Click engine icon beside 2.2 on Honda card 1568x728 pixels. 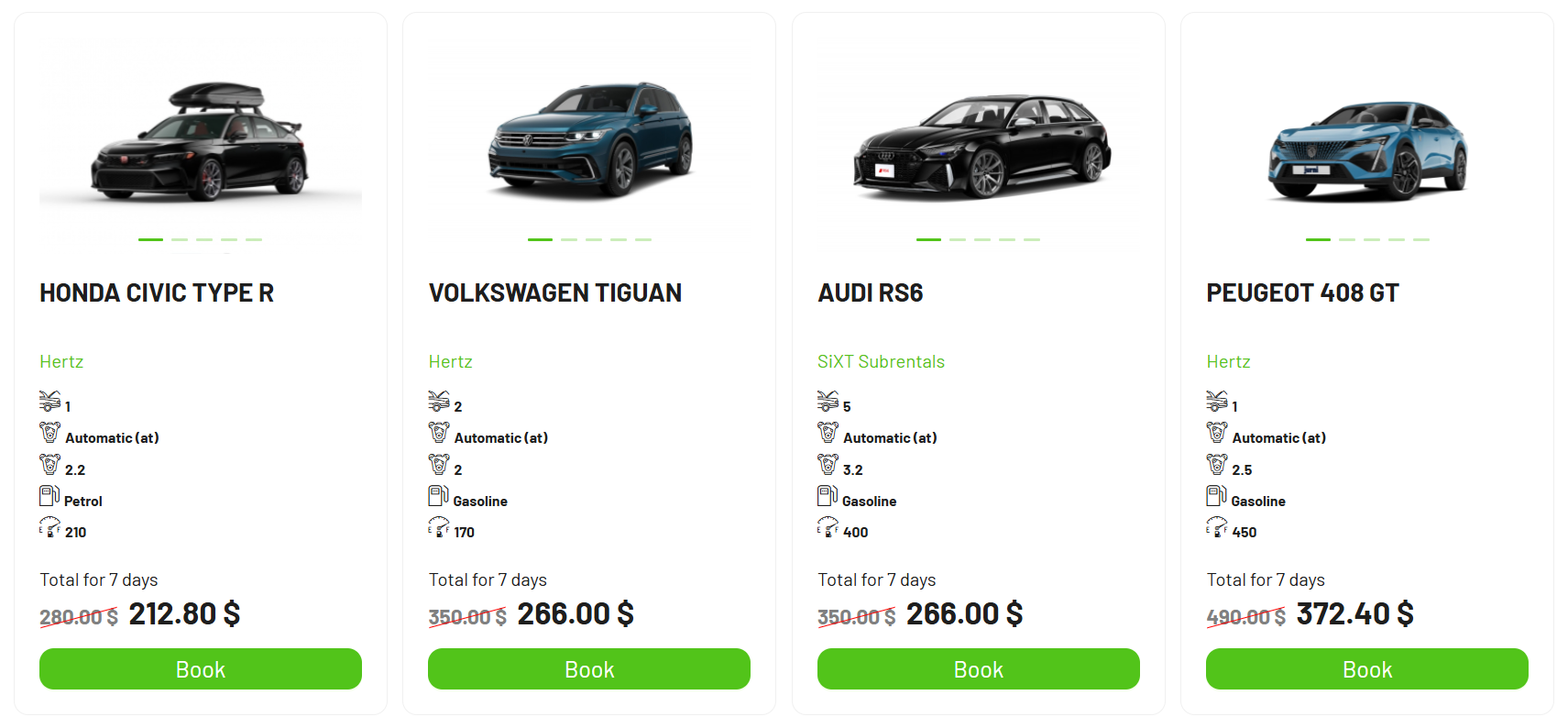pyautogui.click(x=49, y=465)
